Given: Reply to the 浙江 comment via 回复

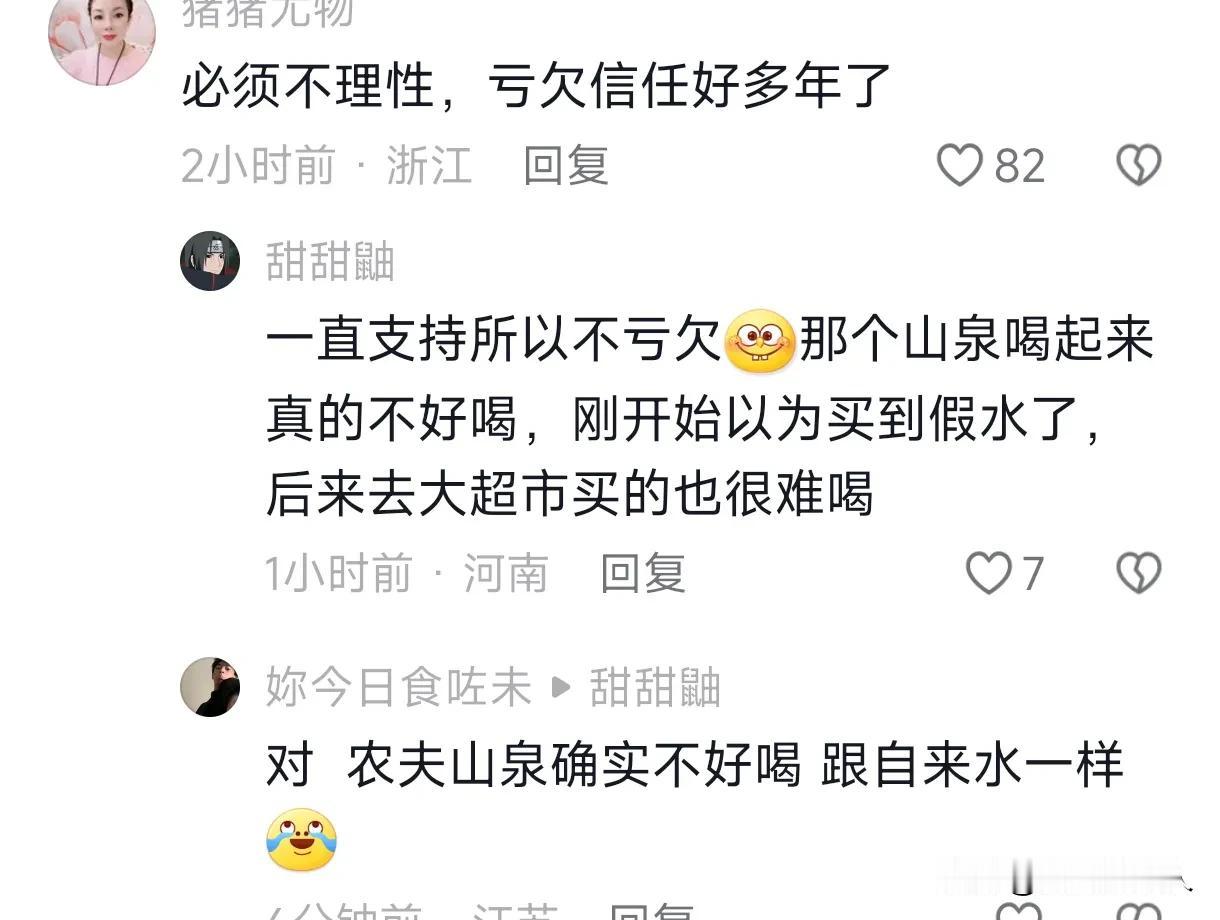Looking at the screenshot, I should (566, 165).
